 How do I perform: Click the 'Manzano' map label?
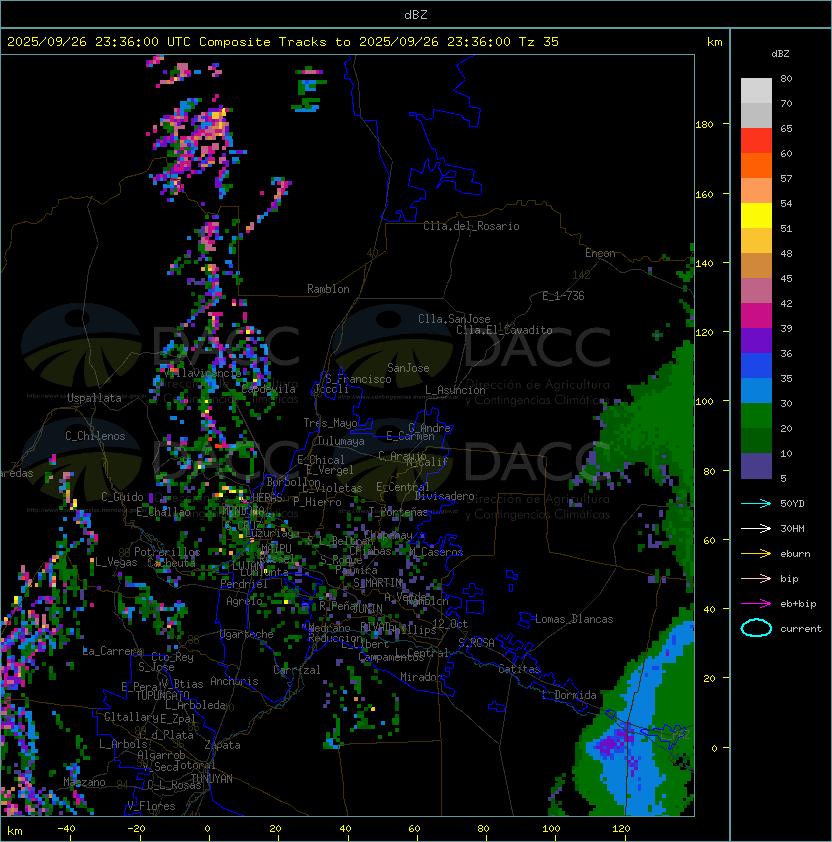pos(84,782)
